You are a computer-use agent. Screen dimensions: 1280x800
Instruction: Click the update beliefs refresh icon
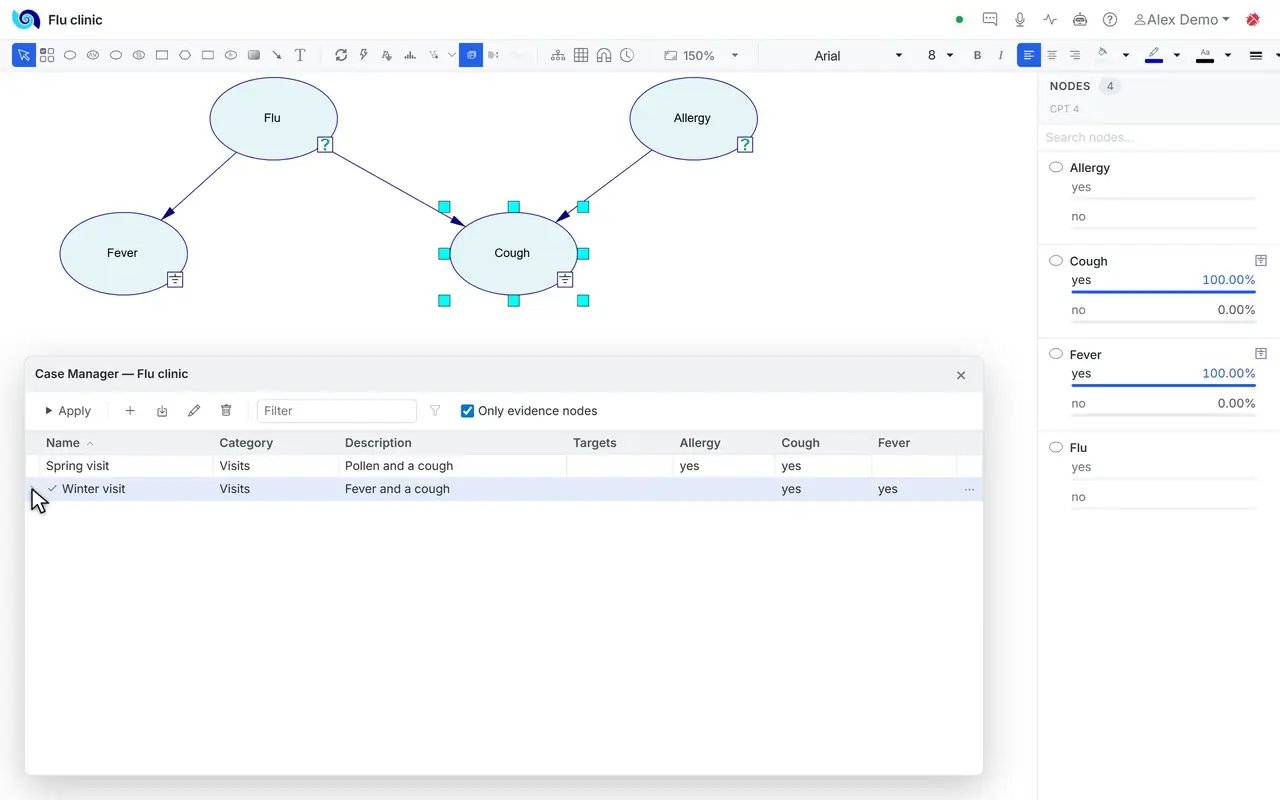pyautogui.click(x=341, y=56)
